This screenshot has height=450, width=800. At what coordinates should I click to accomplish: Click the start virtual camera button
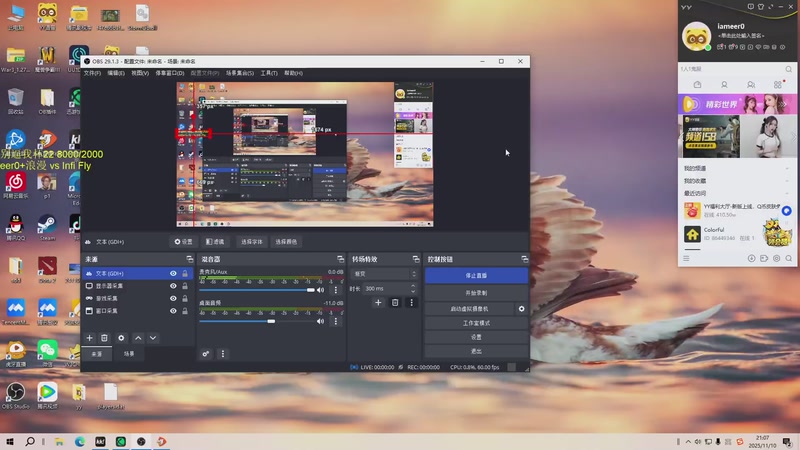(x=469, y=309)
